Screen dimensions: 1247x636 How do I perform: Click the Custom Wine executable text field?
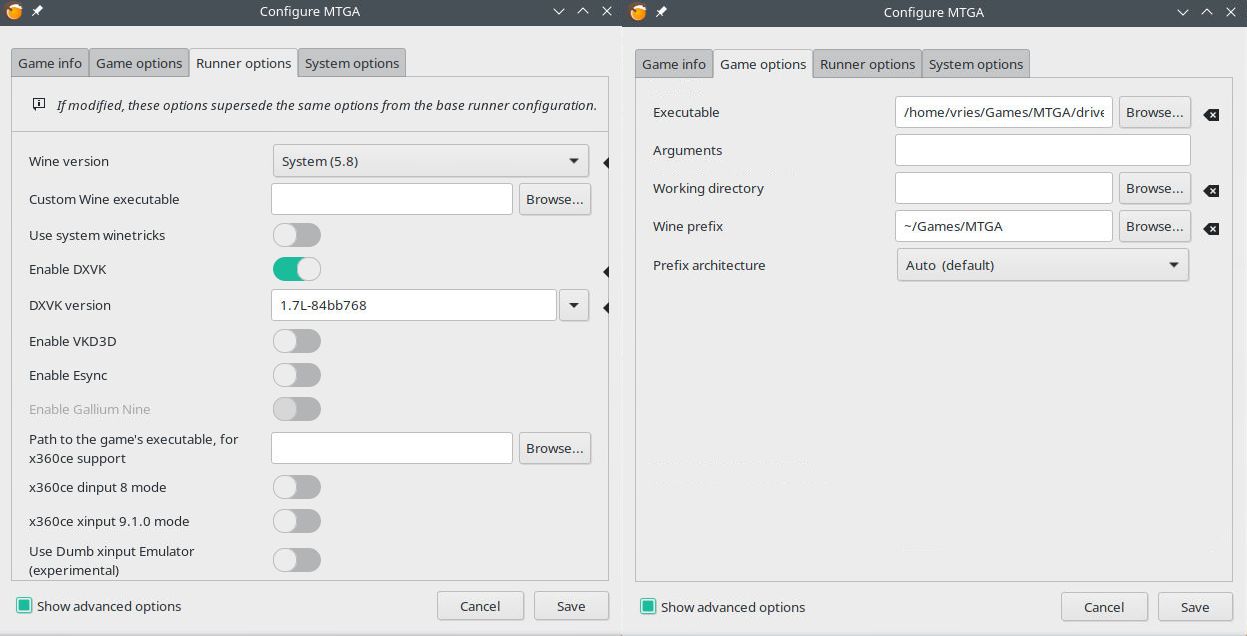392,199
